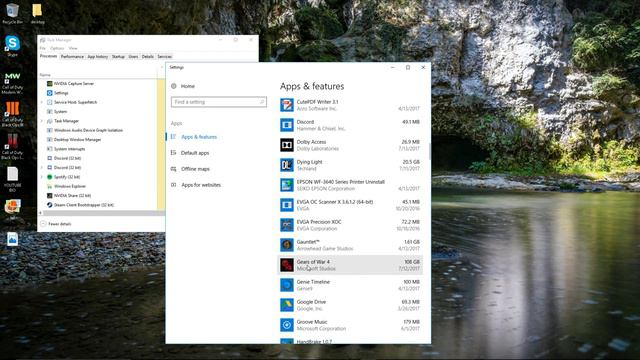Click the Find a setting search box
Image resolution: width=640 pixels, height=360 pixels.
pyautogui.click(x=218, y=102)
